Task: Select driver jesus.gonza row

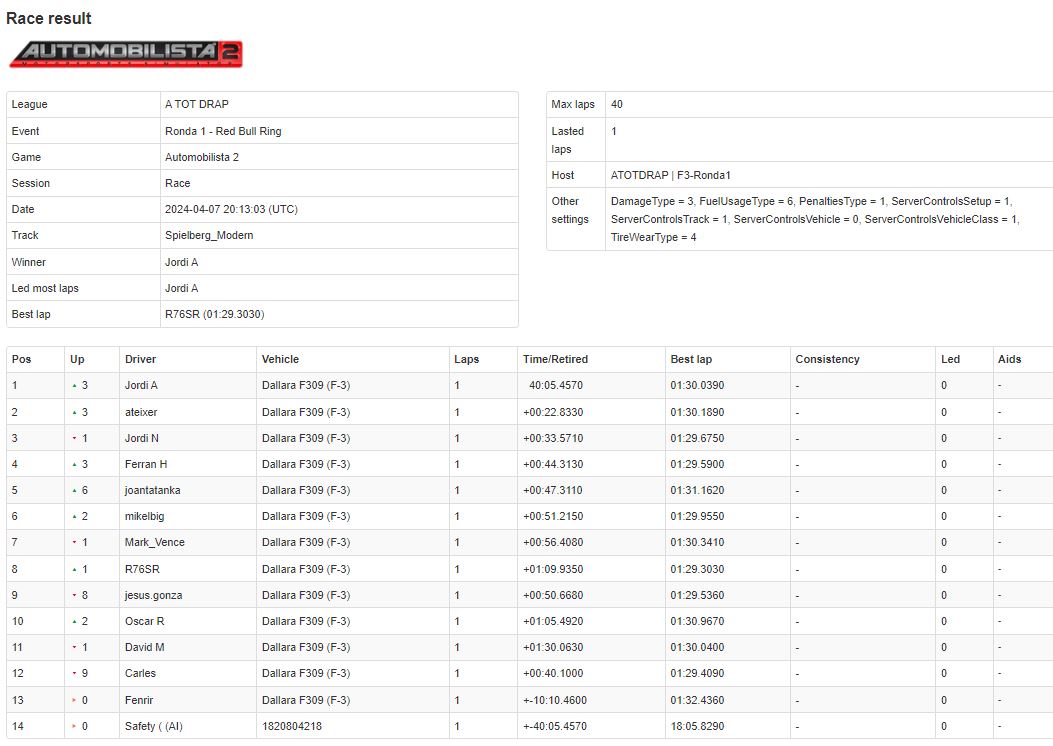Action: [529, 595]
